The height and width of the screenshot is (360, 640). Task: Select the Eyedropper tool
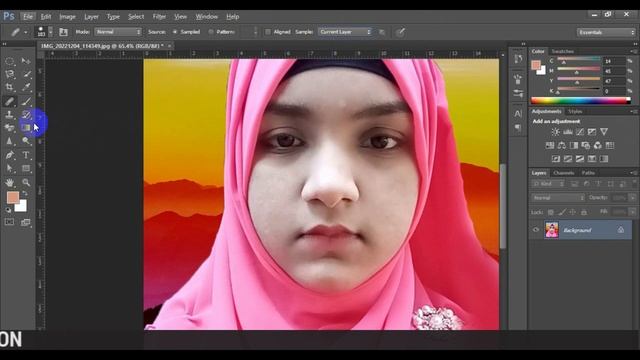(26, 87)
